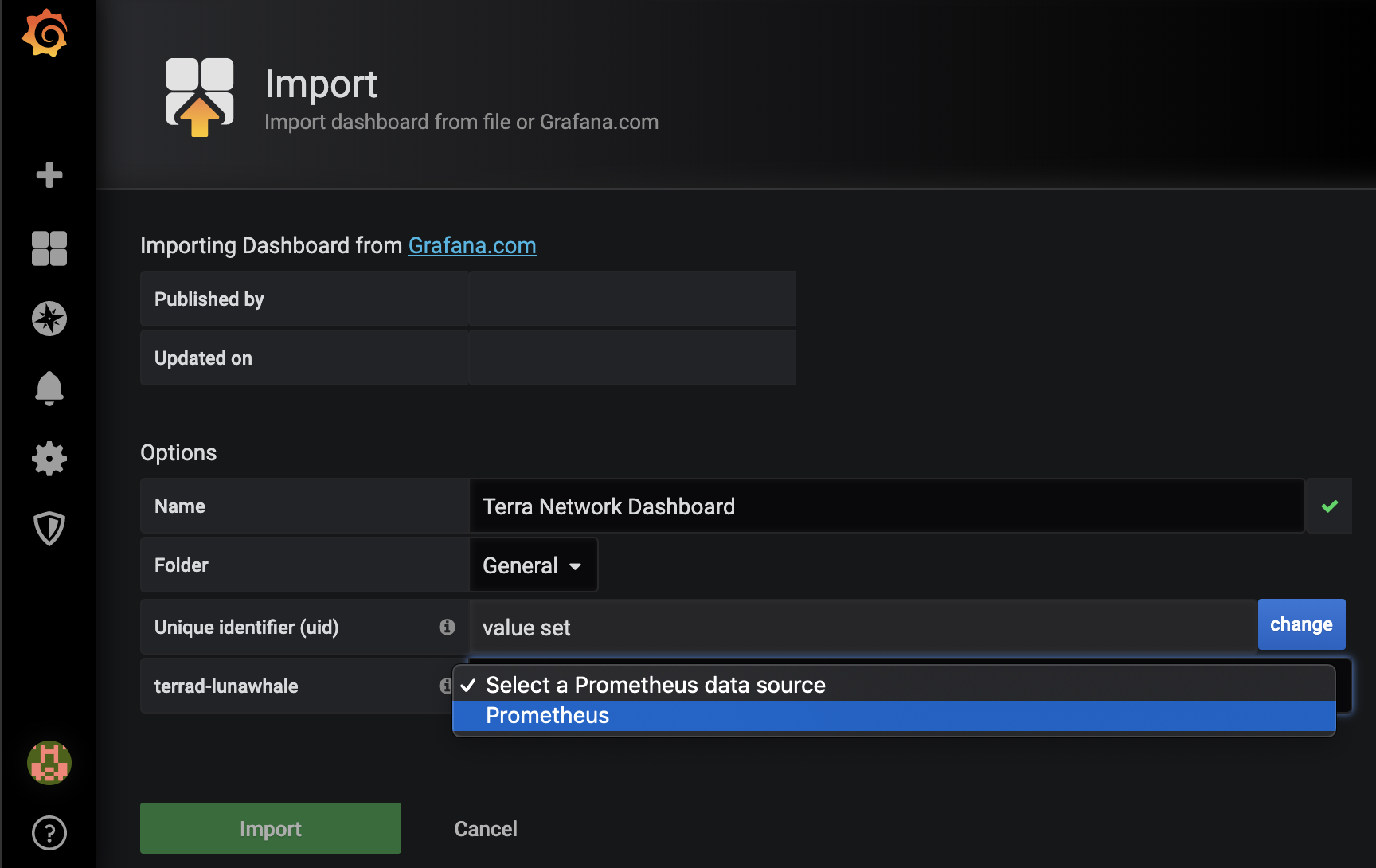Click the Options section heading
Image resolution: width=1376 pixels, height=868 pixels.
(178, 452)
